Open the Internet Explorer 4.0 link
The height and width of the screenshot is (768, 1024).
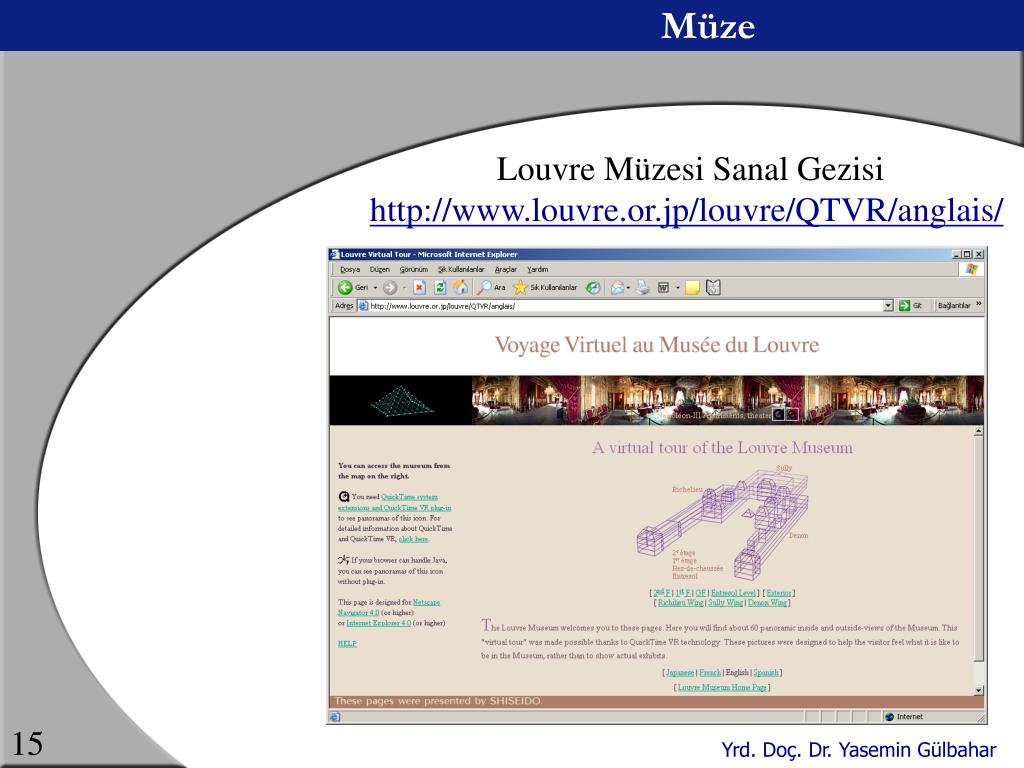pyautogui.click(x=378, y=623)
